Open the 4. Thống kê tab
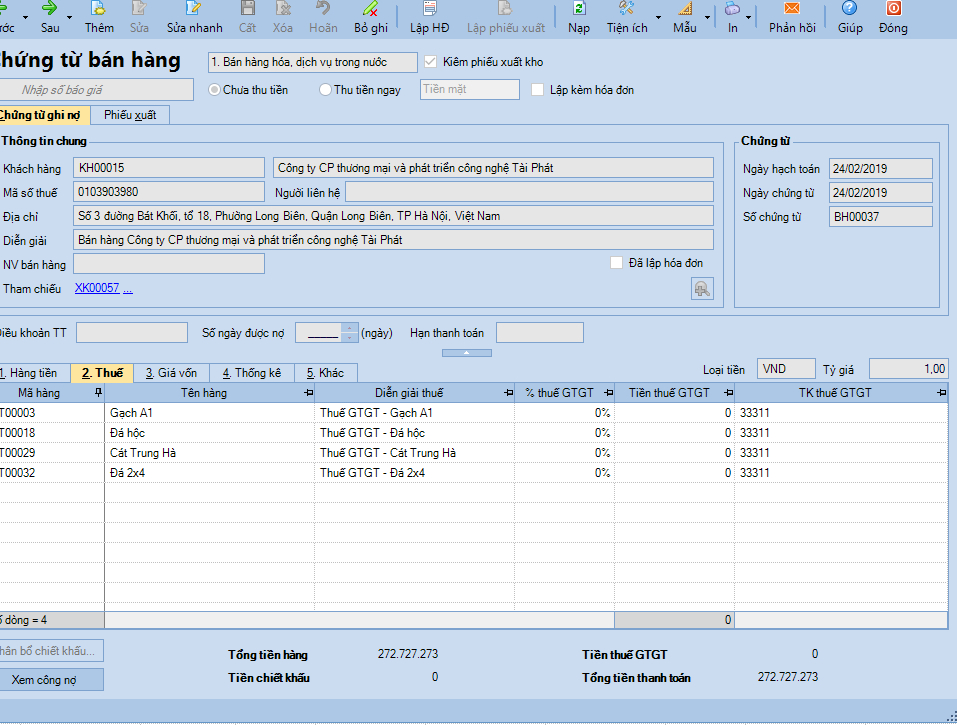This screenshot has height=725, width=957. [251, 373]
